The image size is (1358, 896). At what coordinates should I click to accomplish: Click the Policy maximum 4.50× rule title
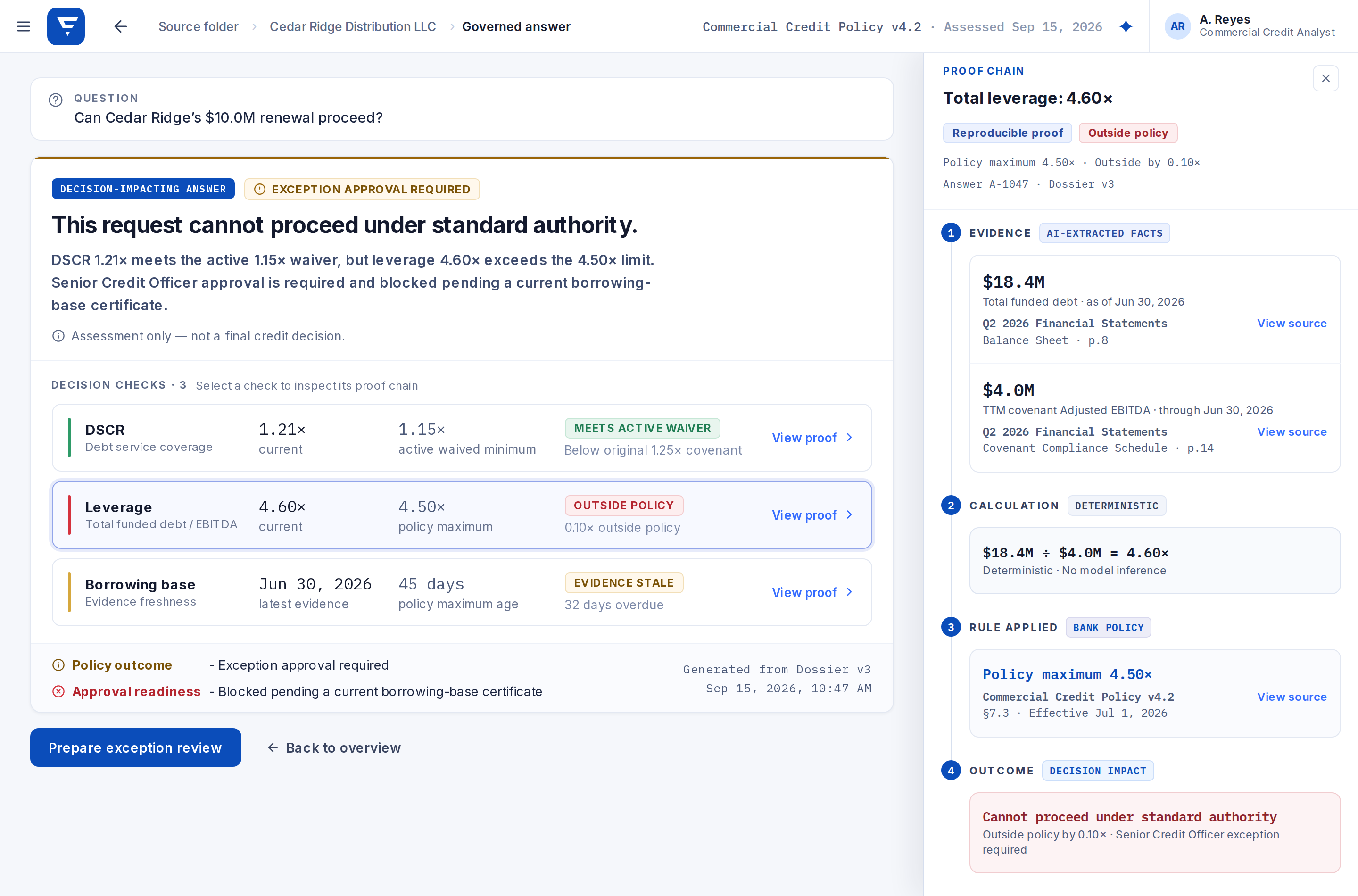1067,674
